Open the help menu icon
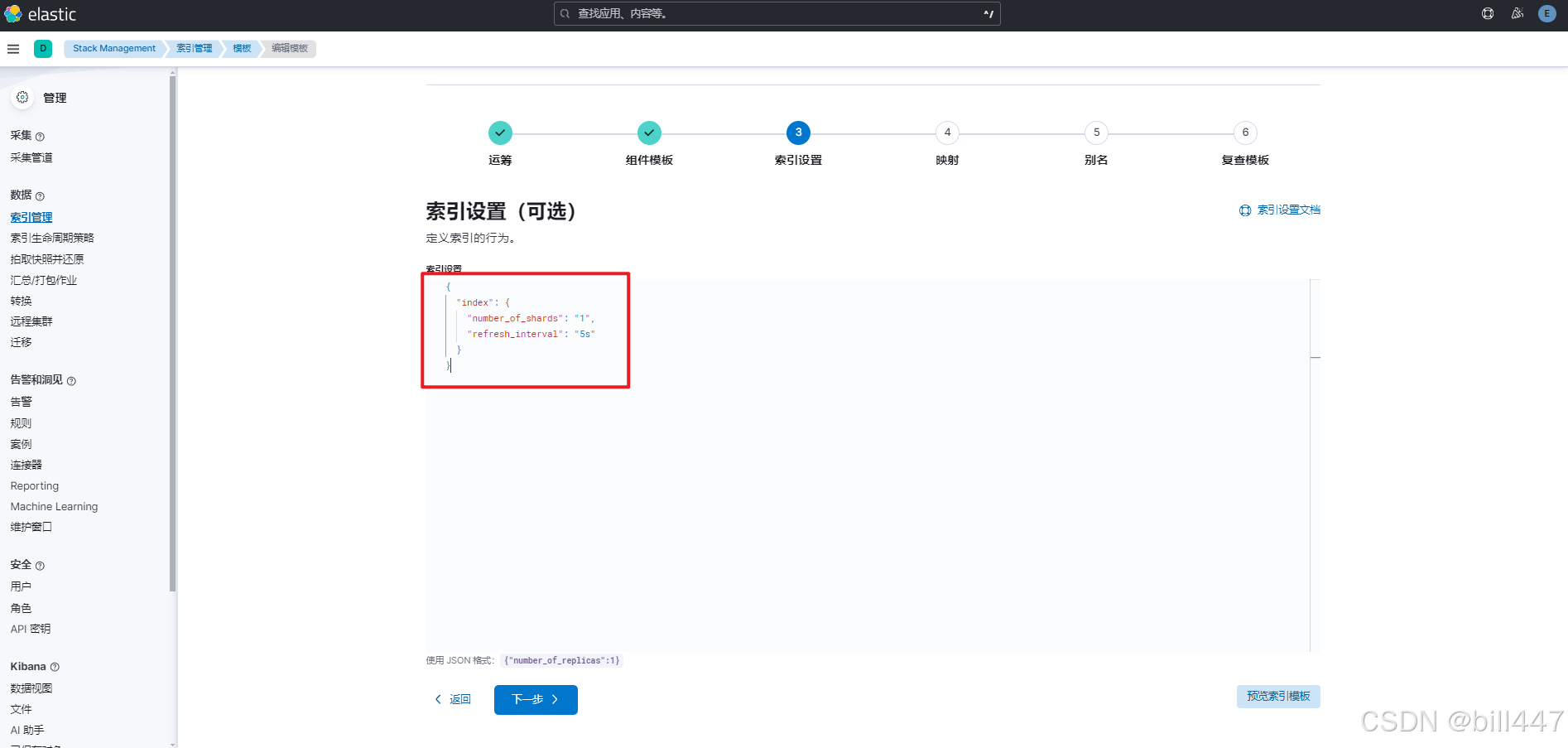Screen dimensions: 1568x748 click(x=1488, y=13)
